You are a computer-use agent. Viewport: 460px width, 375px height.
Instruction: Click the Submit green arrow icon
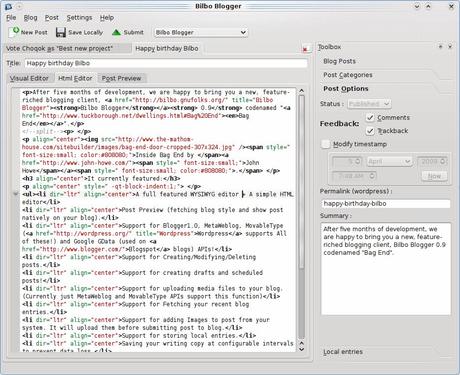click(116, 32)
